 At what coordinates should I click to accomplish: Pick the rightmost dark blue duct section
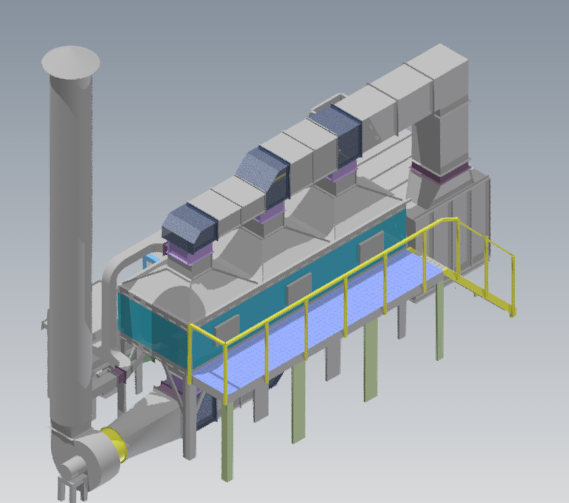click(337, 135)
